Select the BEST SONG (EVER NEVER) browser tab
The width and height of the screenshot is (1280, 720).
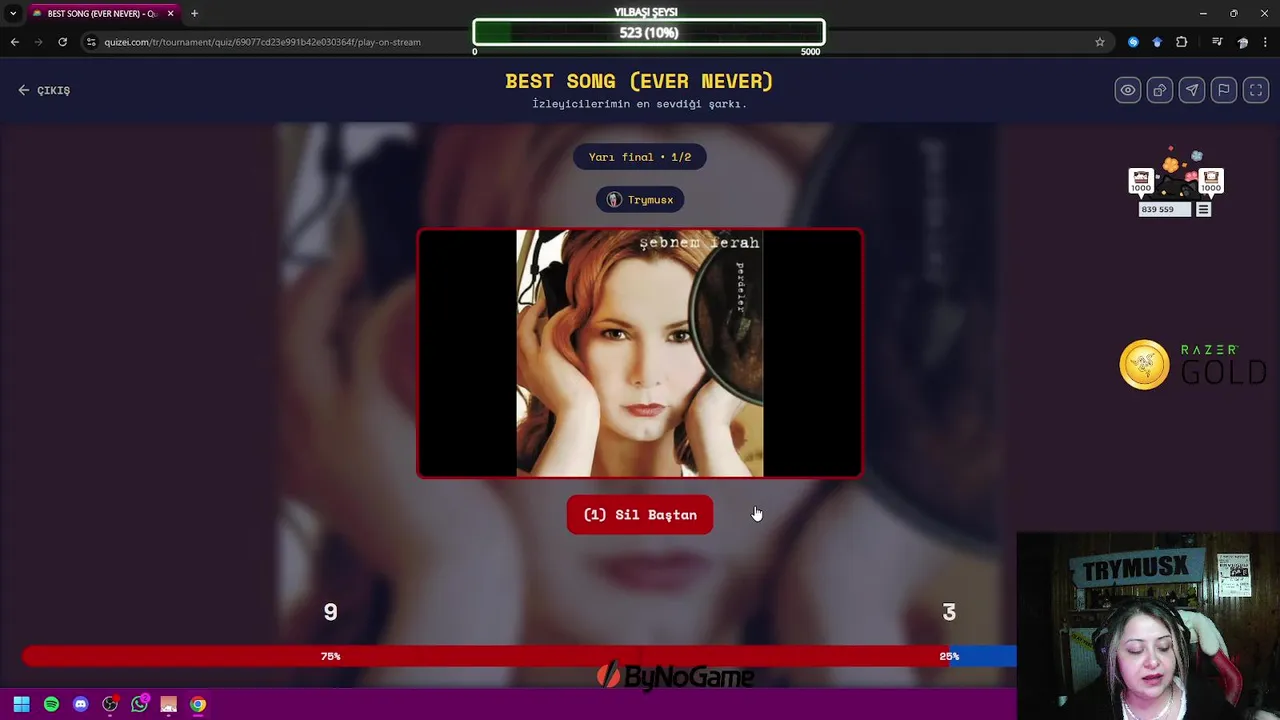click(x=102, y=14)
